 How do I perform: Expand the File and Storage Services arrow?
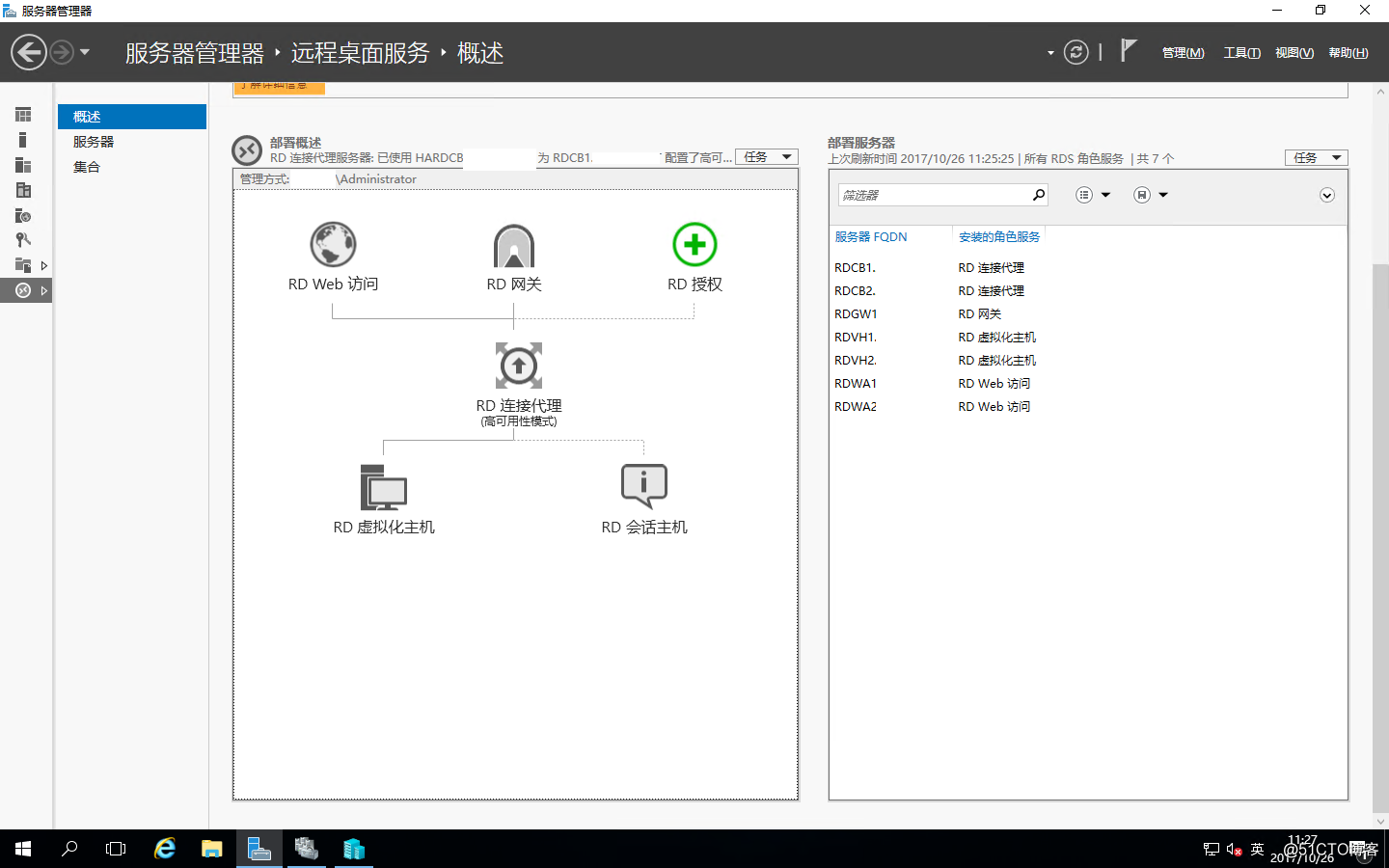point(44,265)
